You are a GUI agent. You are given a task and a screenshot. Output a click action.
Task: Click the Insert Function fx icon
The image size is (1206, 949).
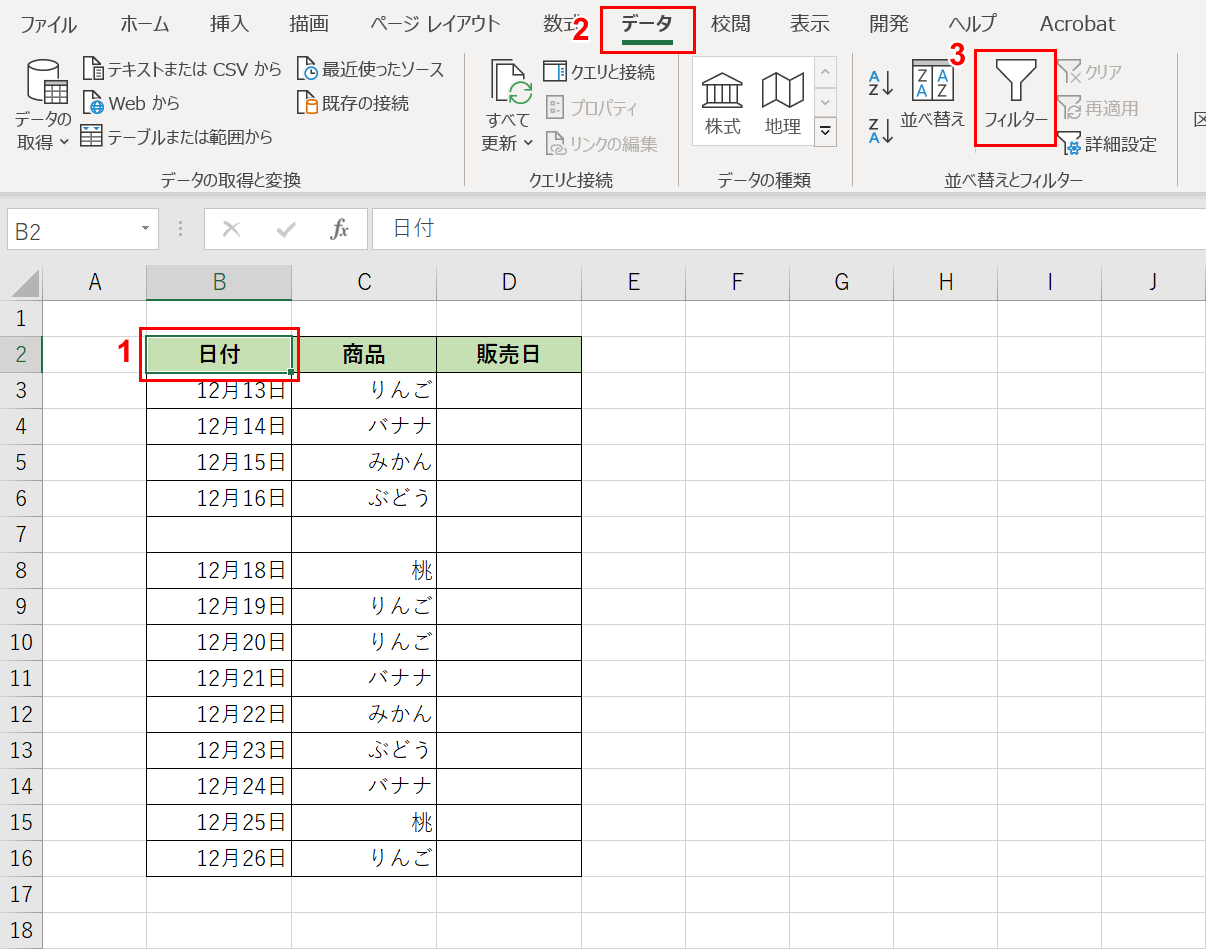[340, 230]
